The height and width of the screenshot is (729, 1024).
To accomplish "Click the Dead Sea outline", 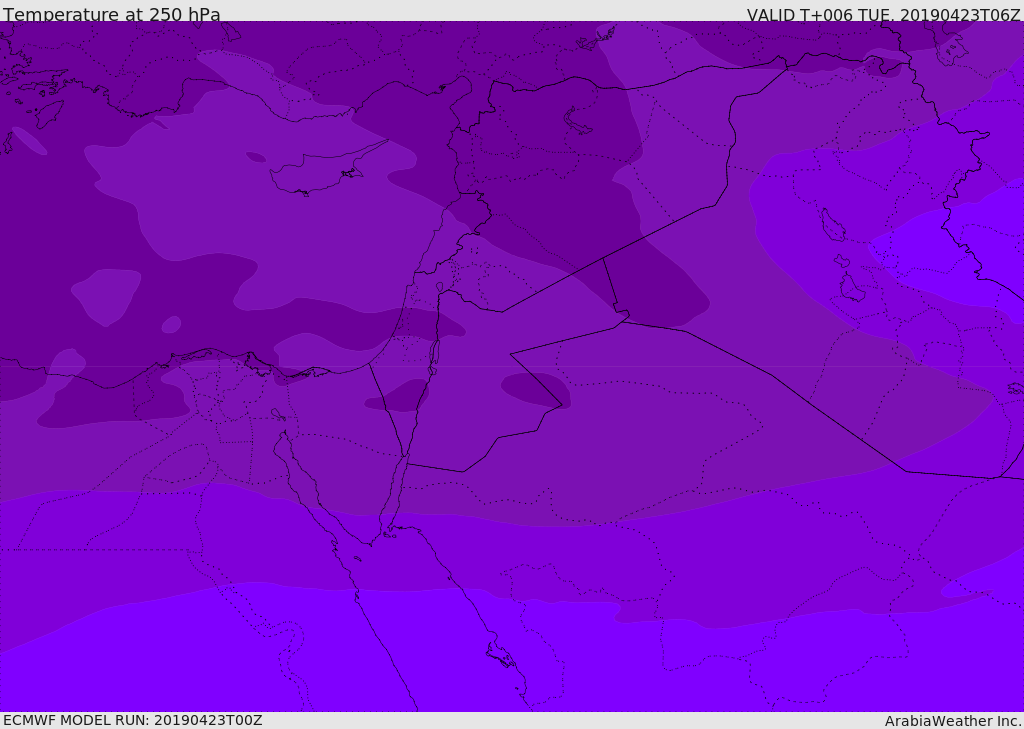I will point(435,353).
